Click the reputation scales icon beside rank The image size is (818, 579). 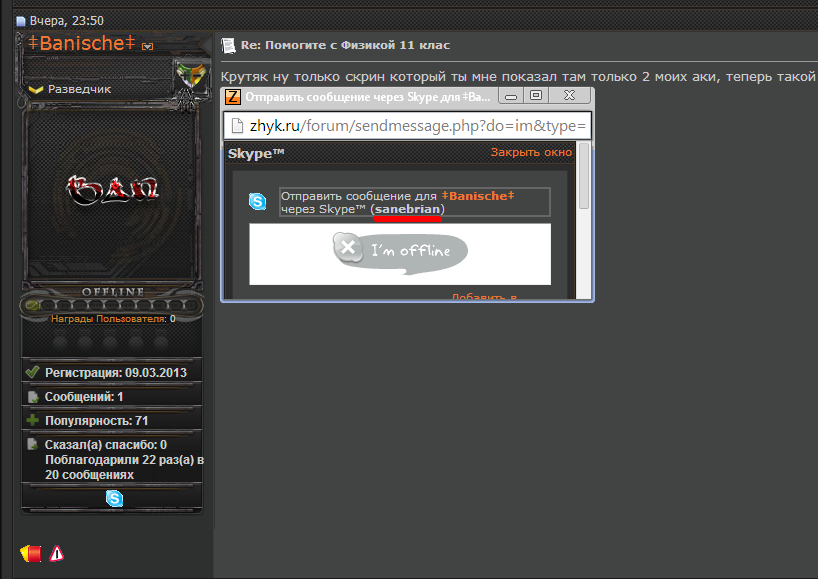click(188, 75)
